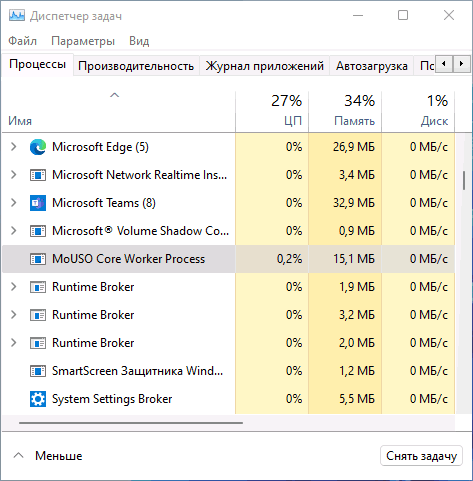Select the Процессы tab
The image size is (473, 481).
pos(38,64)
